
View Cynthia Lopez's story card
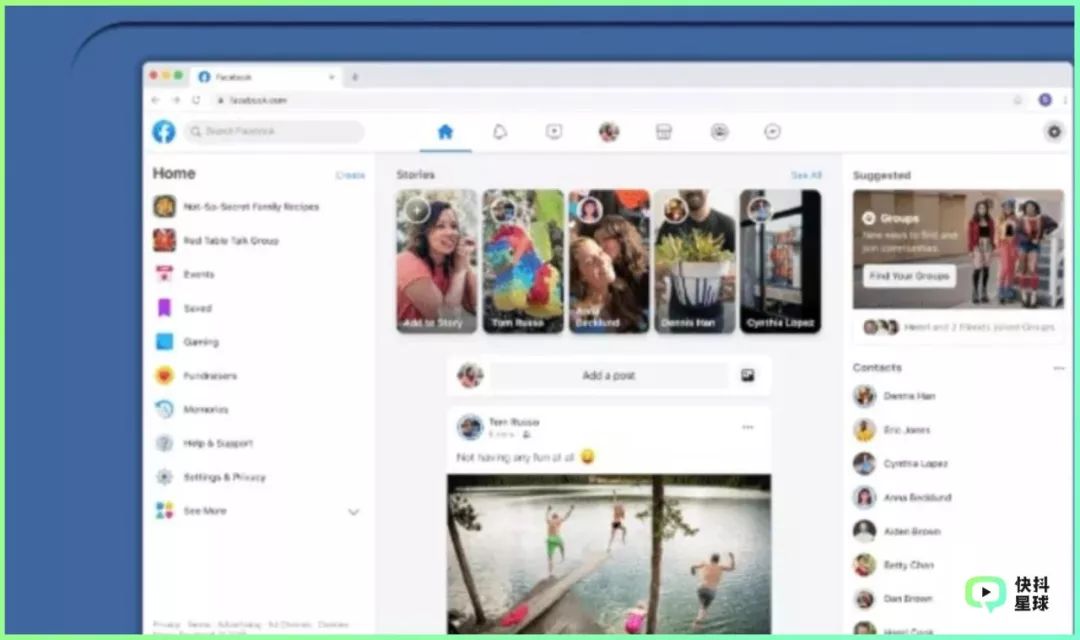tap(780, 261)
